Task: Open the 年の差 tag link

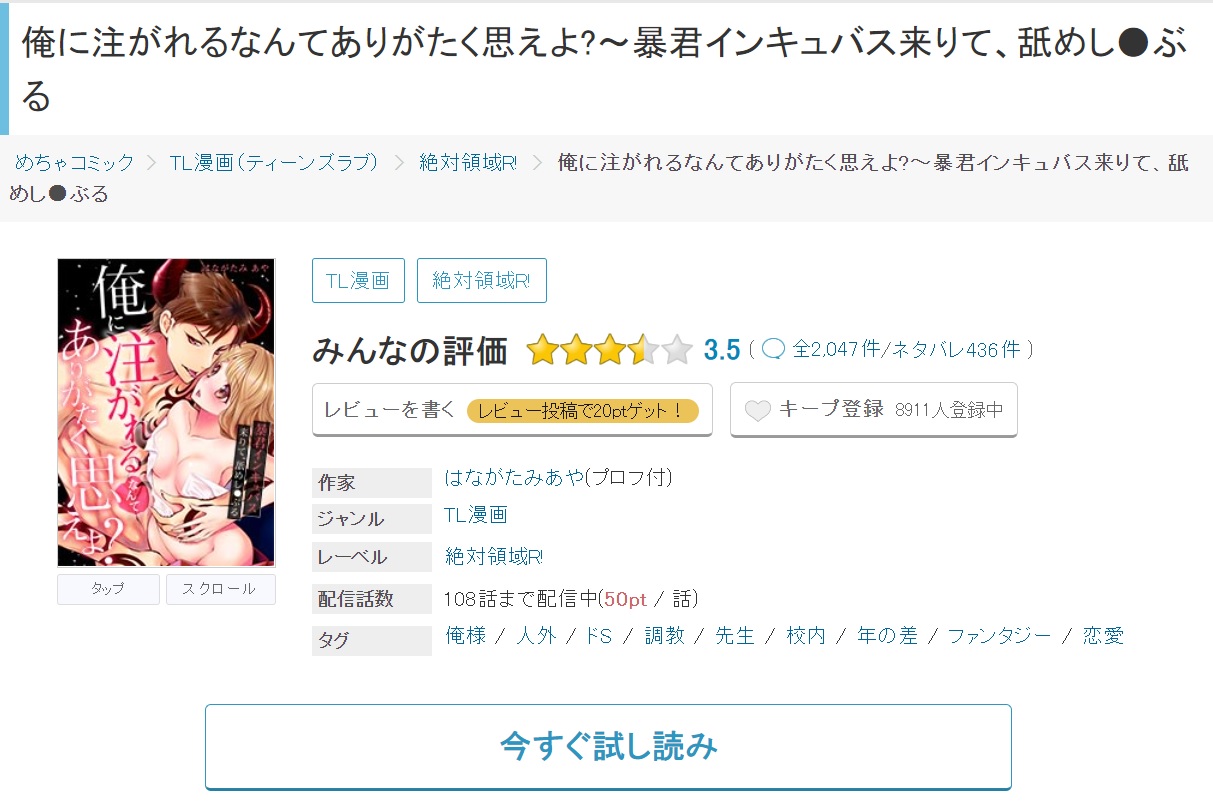Action: coord(887,636)
